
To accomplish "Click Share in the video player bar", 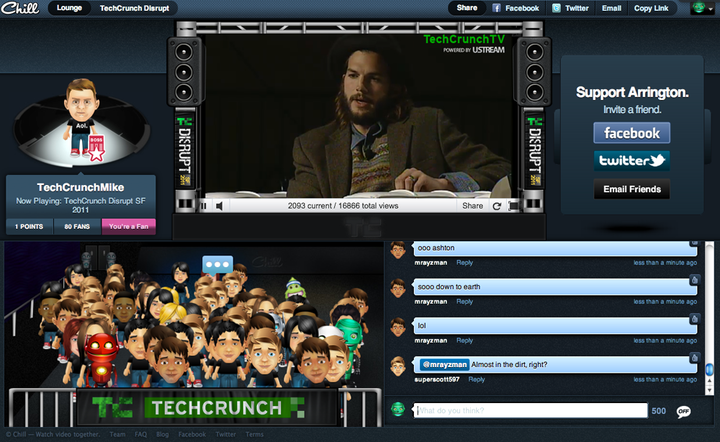I will coord(472,206).
